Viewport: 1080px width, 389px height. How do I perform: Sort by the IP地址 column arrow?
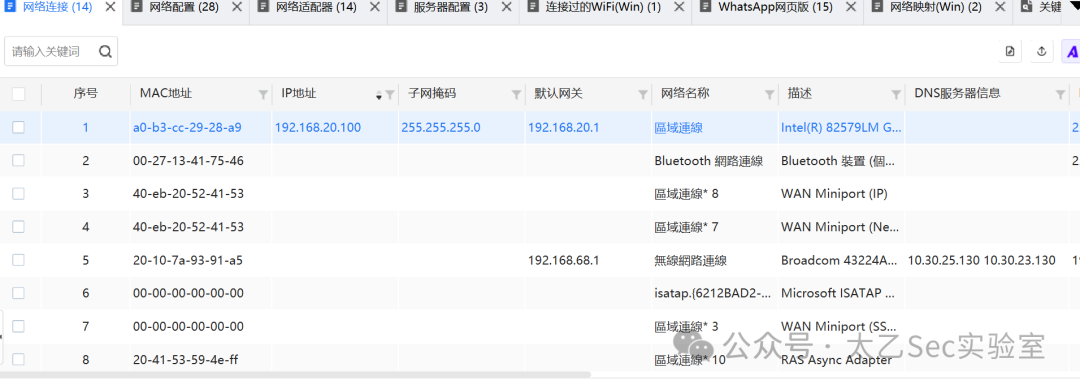pos(378,95)
